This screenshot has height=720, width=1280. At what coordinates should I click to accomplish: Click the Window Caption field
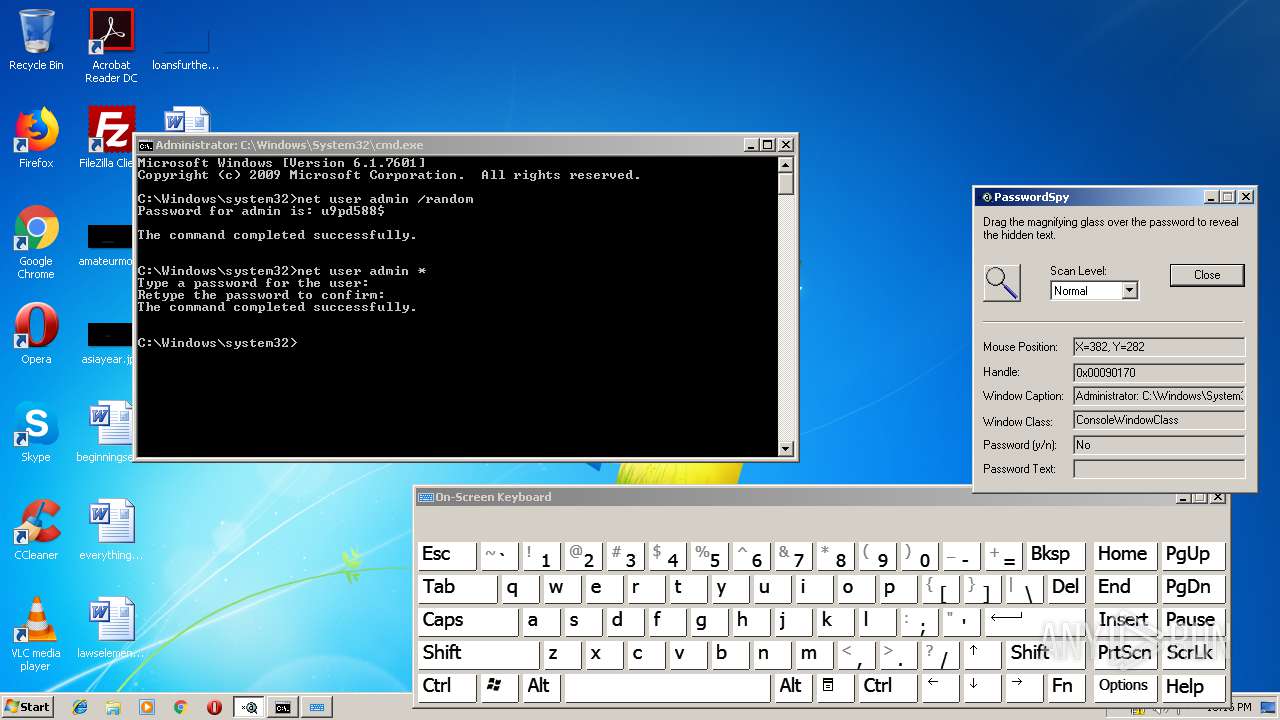[x=1159, y=396]
